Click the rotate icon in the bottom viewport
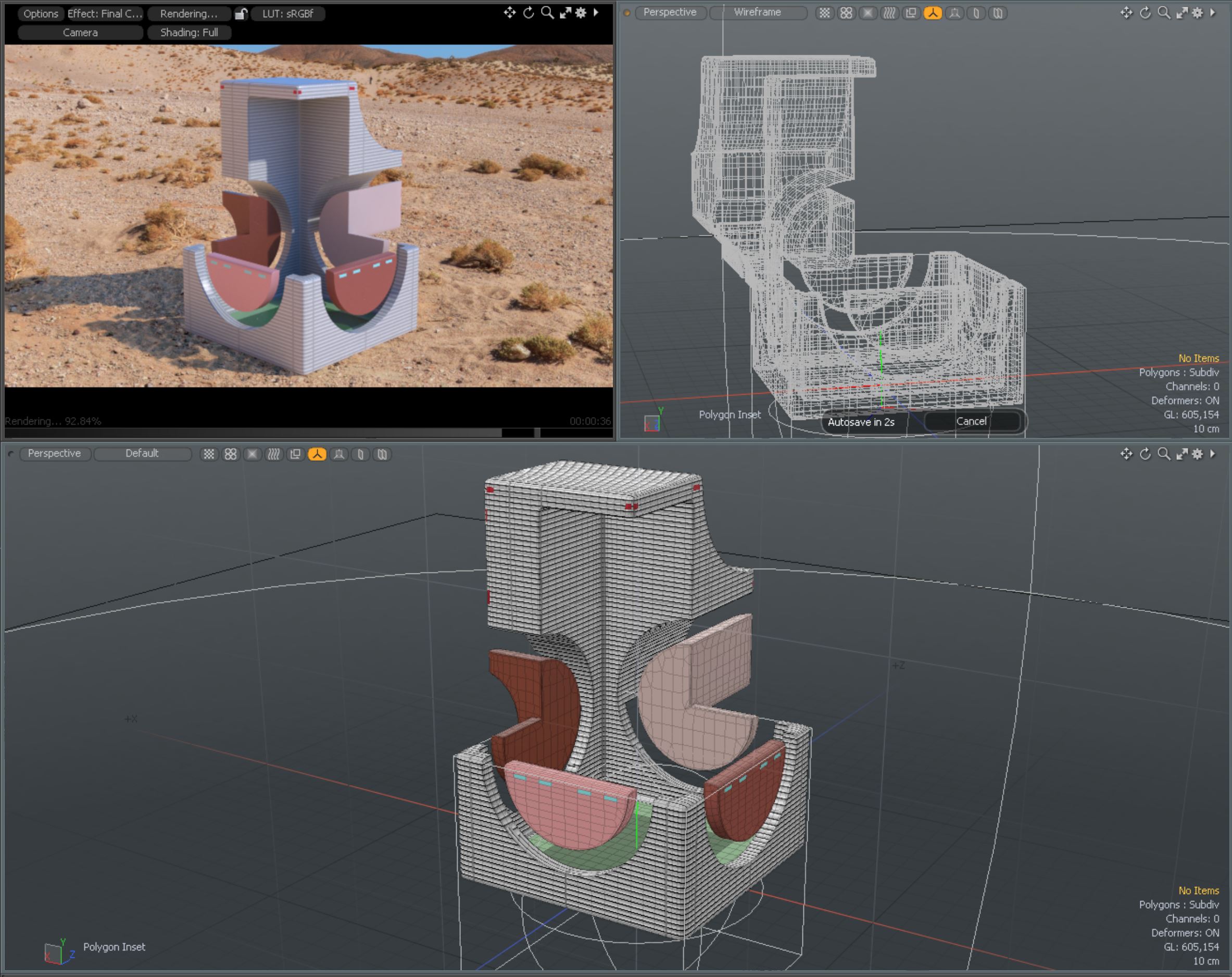Viewport: 1232px width, 977px height. 1145,454
